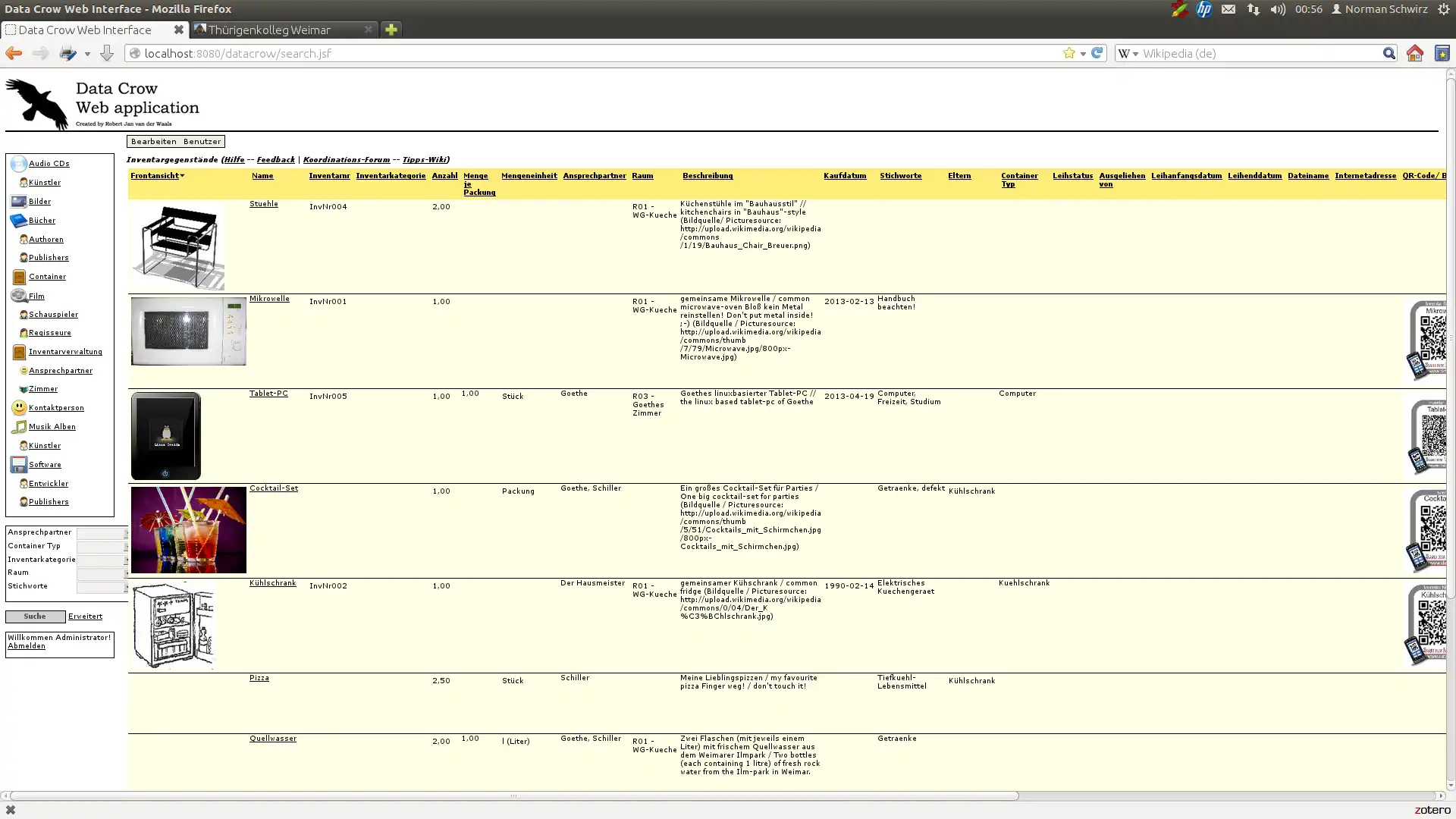This screenshot has width=1456, height=819.
Task: Toggle the Benutzer mode button
Action: pyautogui.click(x=201, y=141)
